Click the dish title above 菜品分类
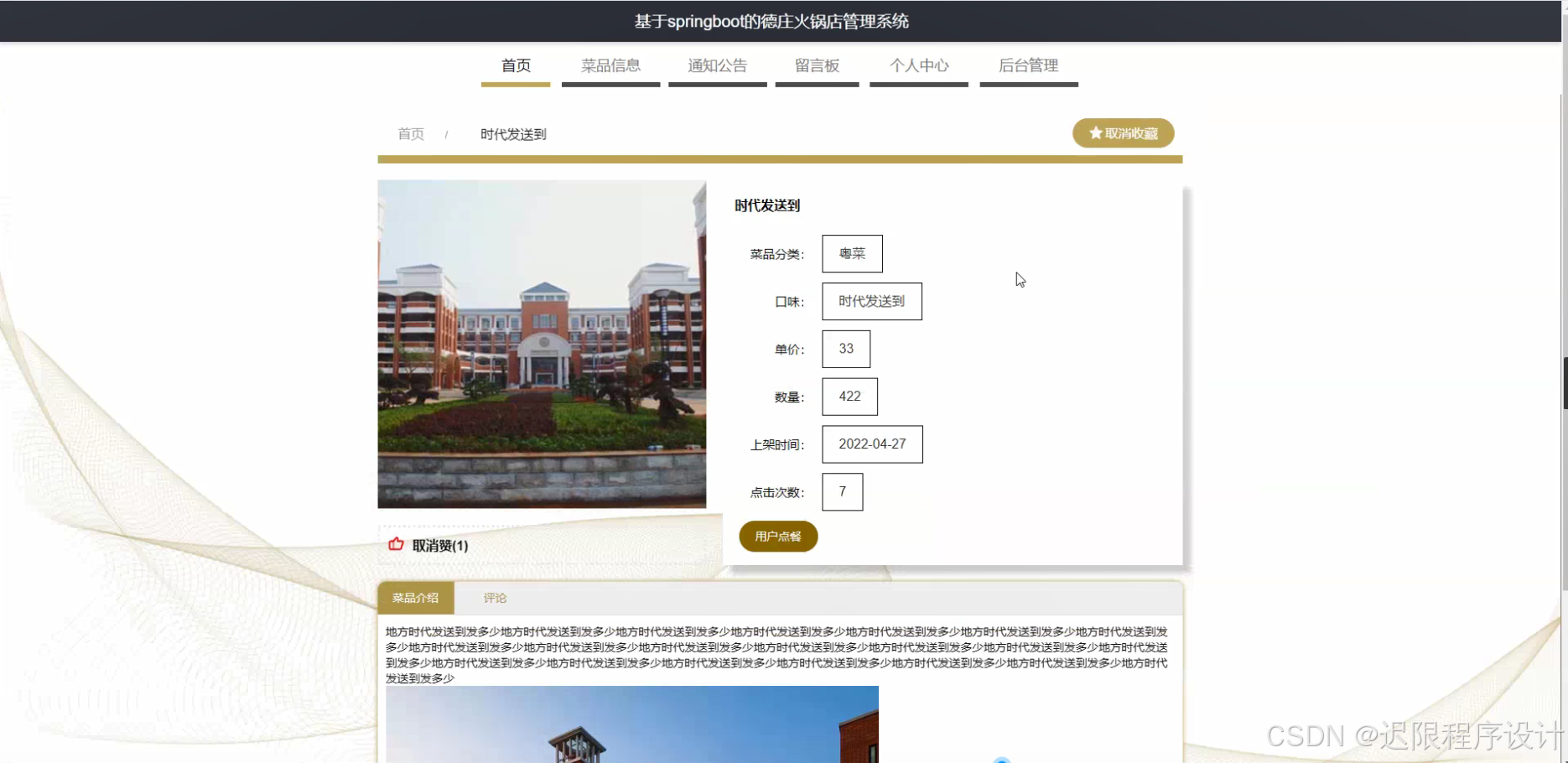 pos(767,205)
